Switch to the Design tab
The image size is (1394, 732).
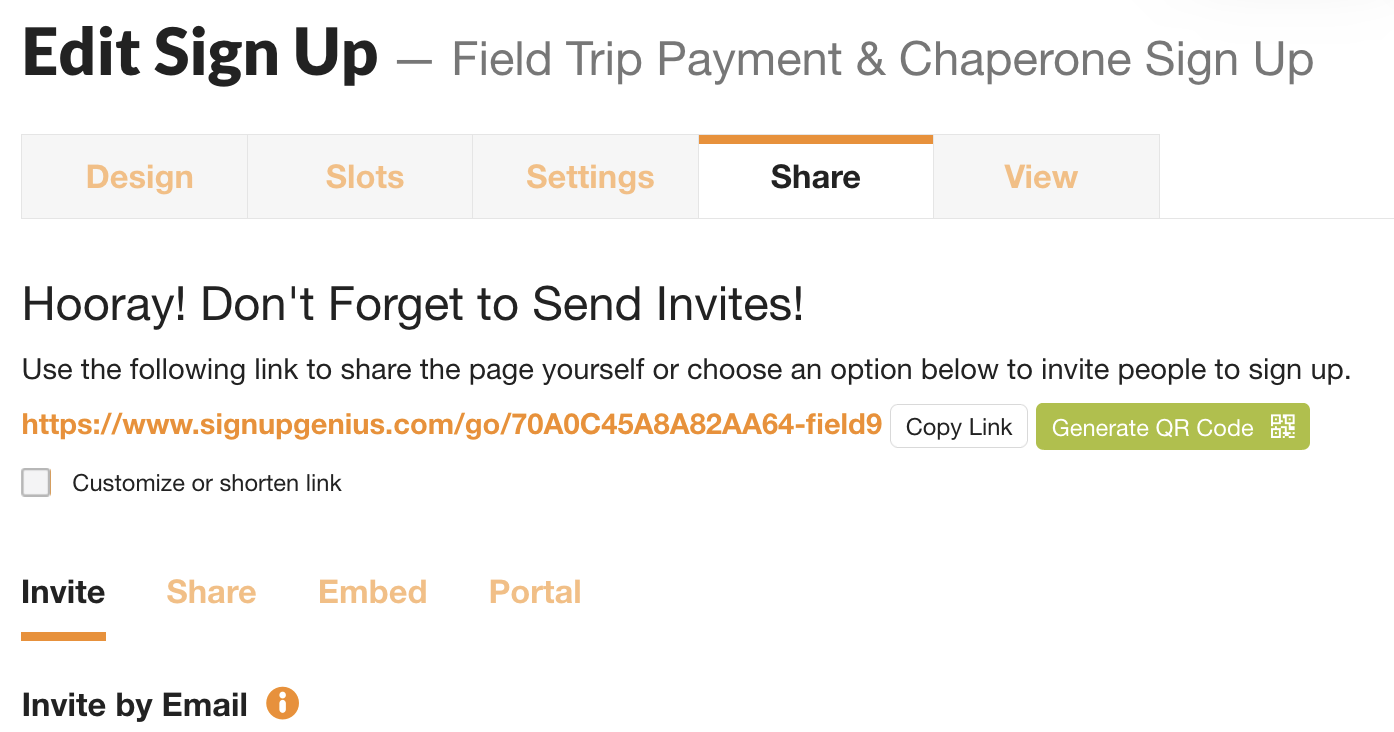click(139, 176)
